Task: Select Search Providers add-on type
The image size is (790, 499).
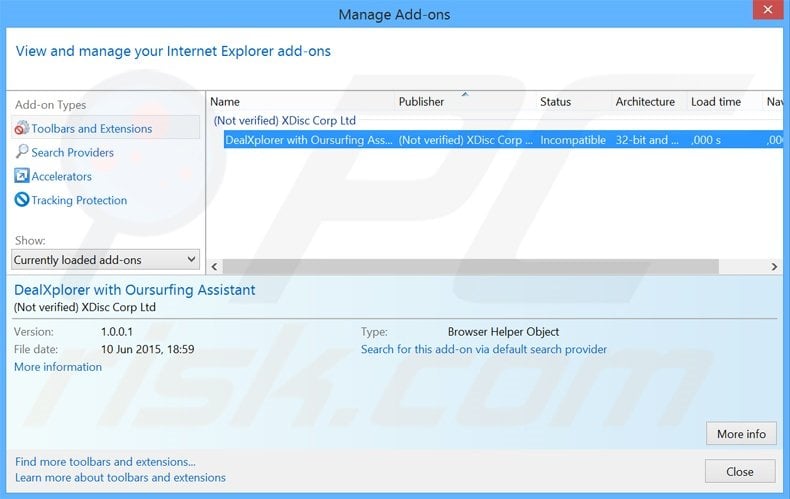Action: (73, 152)
